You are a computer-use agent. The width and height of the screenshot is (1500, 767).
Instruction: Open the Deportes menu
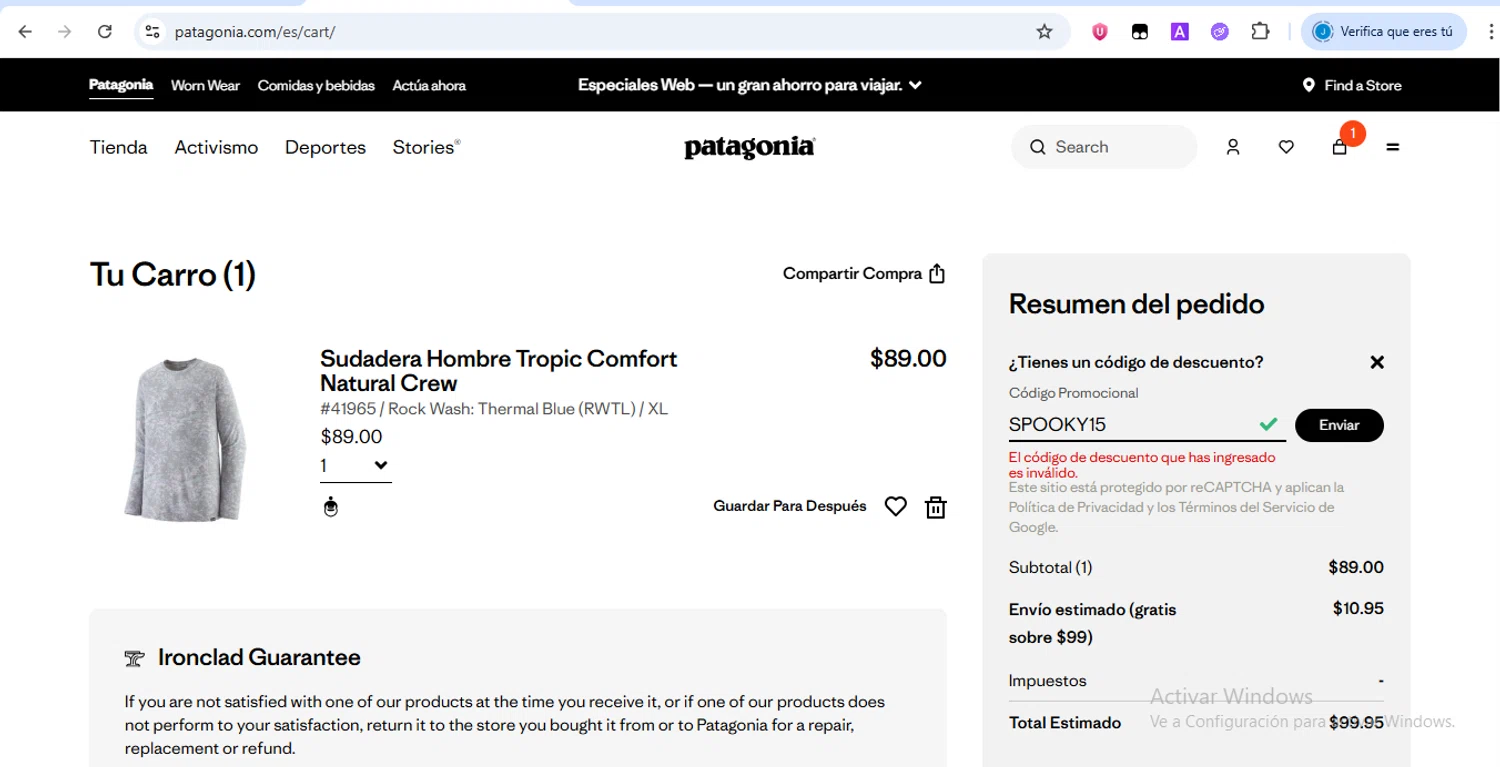point(325,147)
